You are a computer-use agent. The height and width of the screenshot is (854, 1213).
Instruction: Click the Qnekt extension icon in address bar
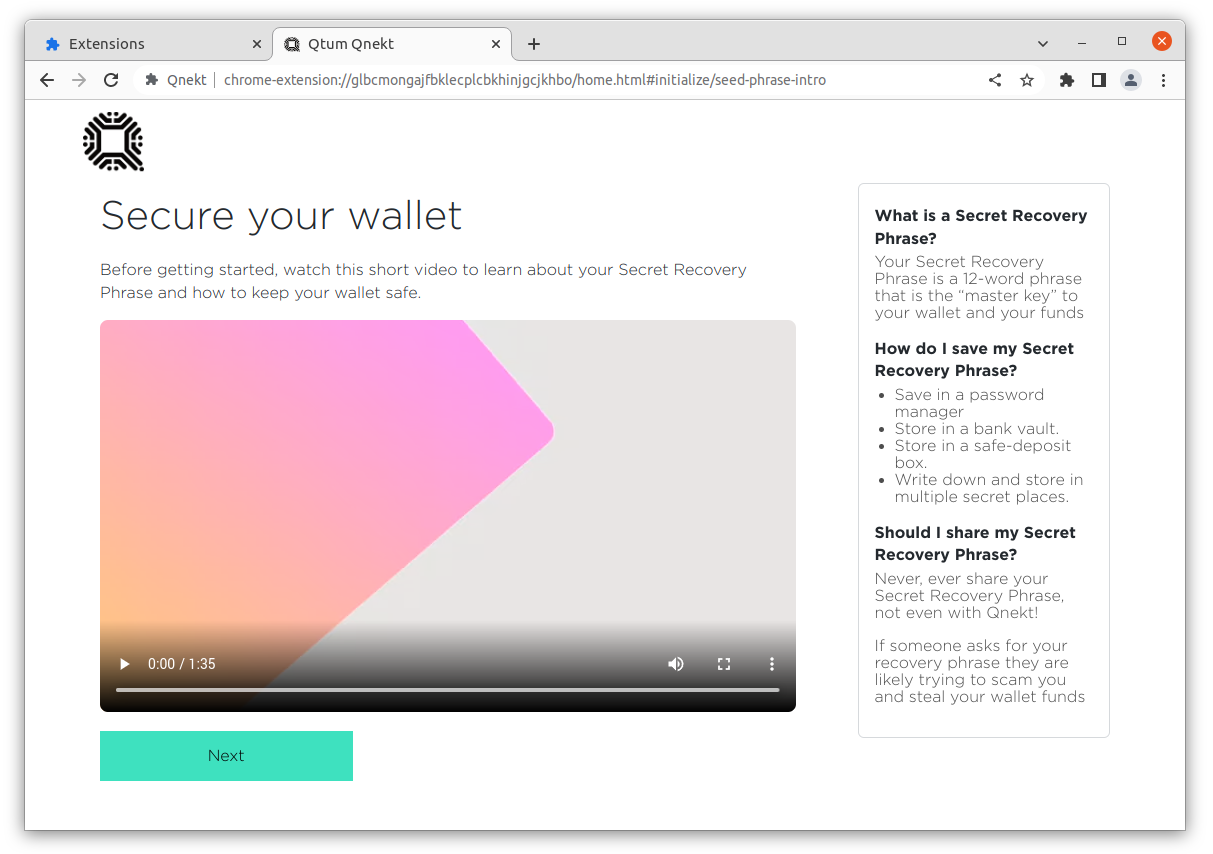pyautogui.click(x=152, y=80)
